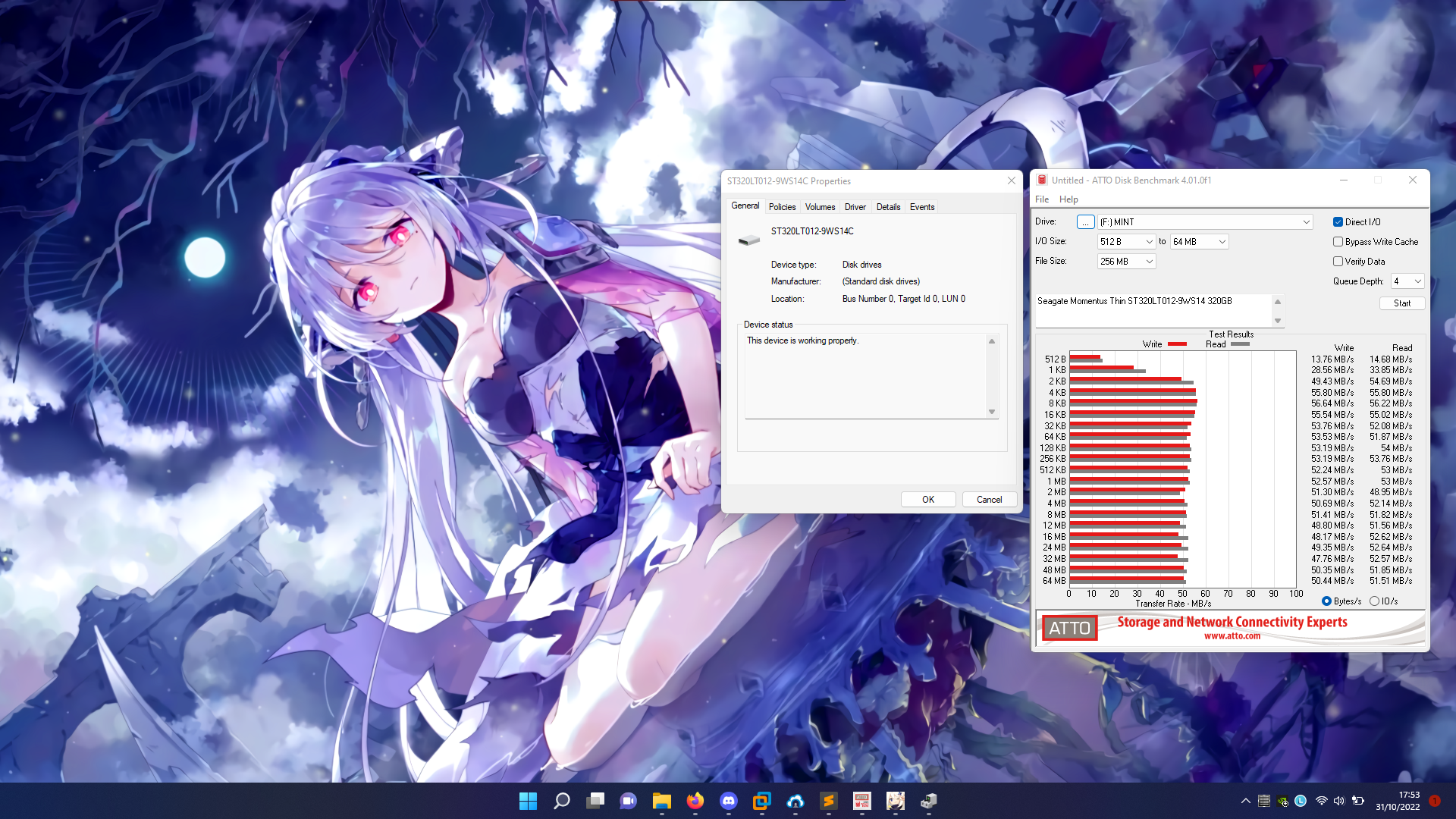This screenshot has height=819, width=1456.
Task: Open Discord from the taskbar
Action: click(729, 801)
